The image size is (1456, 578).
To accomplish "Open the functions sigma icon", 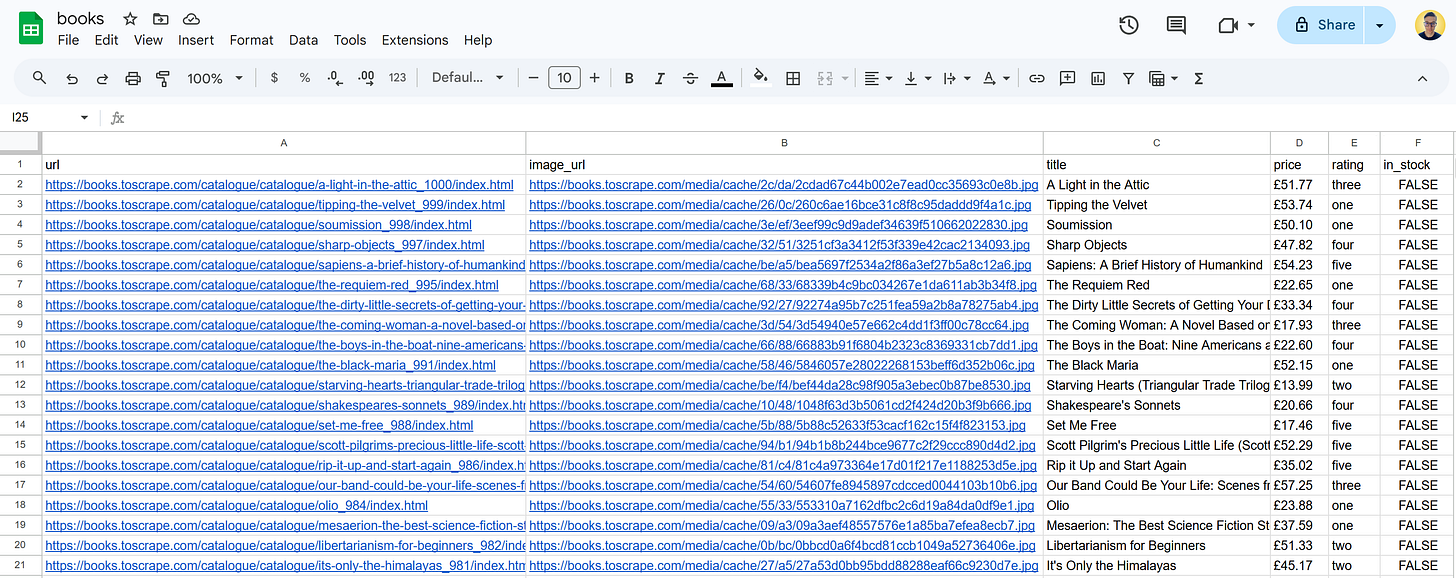I will [x=1198, y=78].
